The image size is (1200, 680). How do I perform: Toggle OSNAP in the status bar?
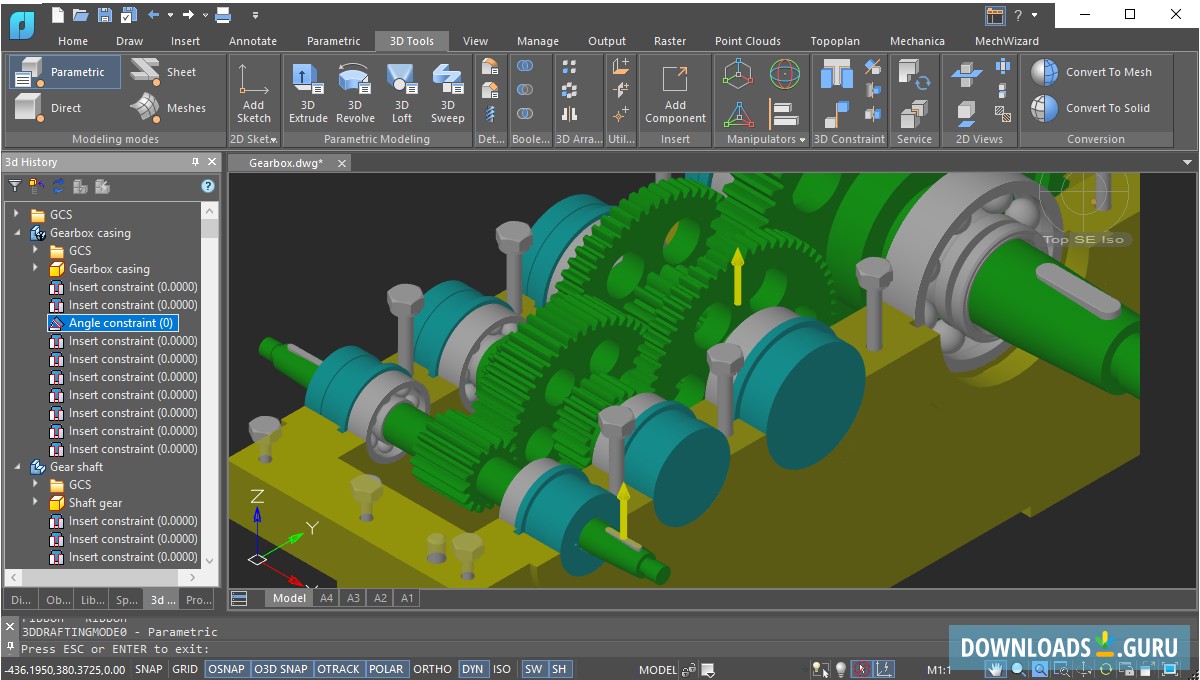(226, 669)
